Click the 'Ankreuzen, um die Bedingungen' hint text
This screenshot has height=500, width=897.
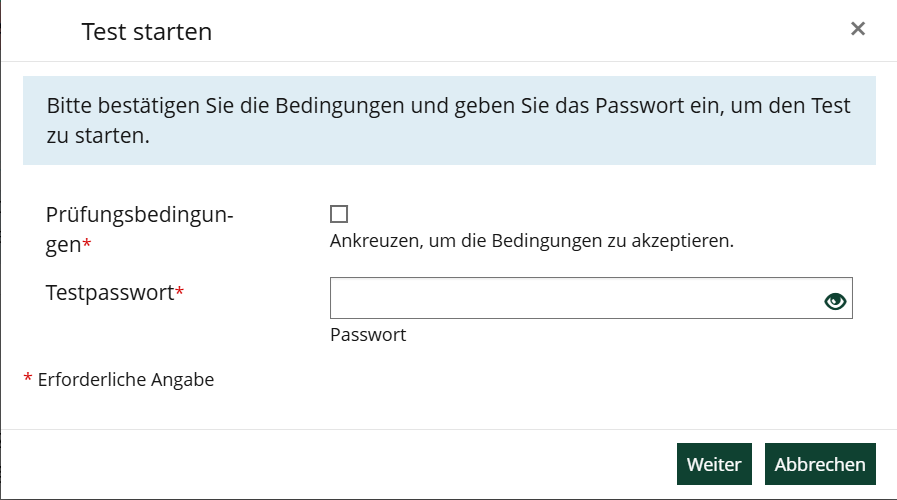532,241
